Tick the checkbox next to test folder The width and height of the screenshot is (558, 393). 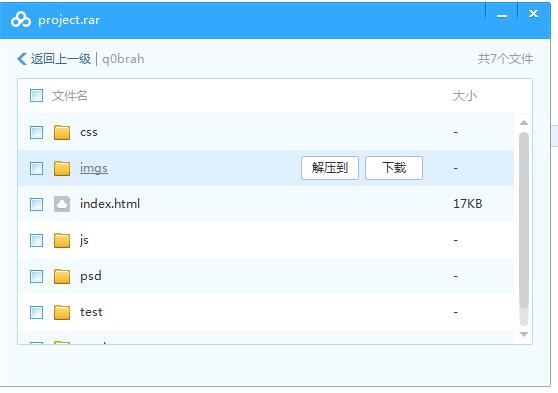(36, 313)
